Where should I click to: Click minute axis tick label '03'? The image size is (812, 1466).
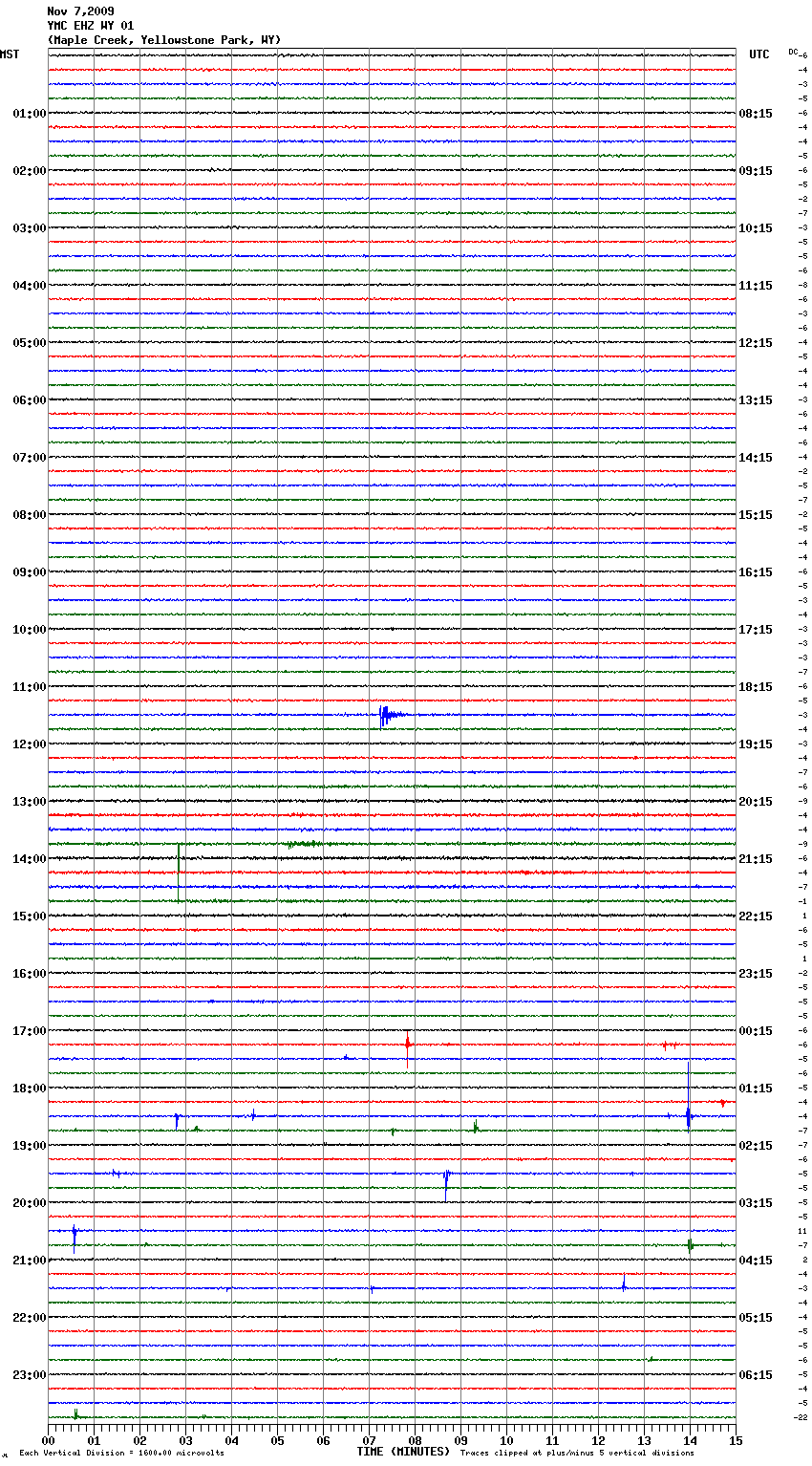185,1440
